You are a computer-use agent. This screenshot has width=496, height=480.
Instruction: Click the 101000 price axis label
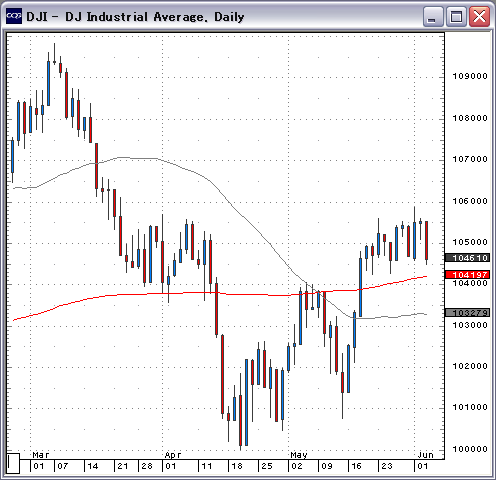[x=470, y=407]
